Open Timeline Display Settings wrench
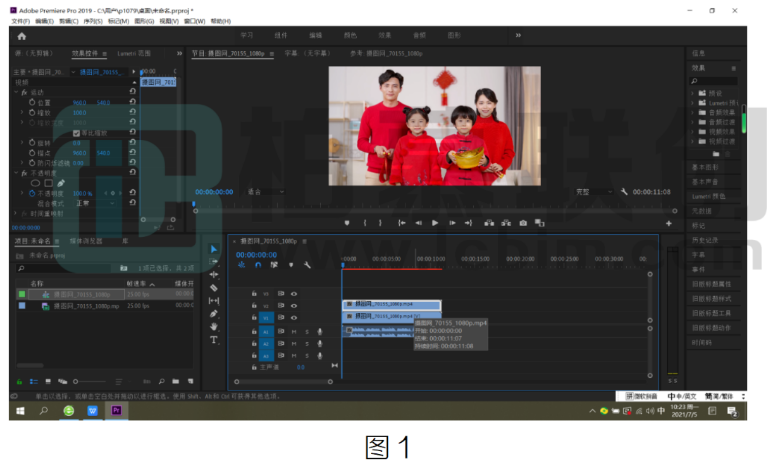This screenshot has width=776, height=471. point(307,265)
